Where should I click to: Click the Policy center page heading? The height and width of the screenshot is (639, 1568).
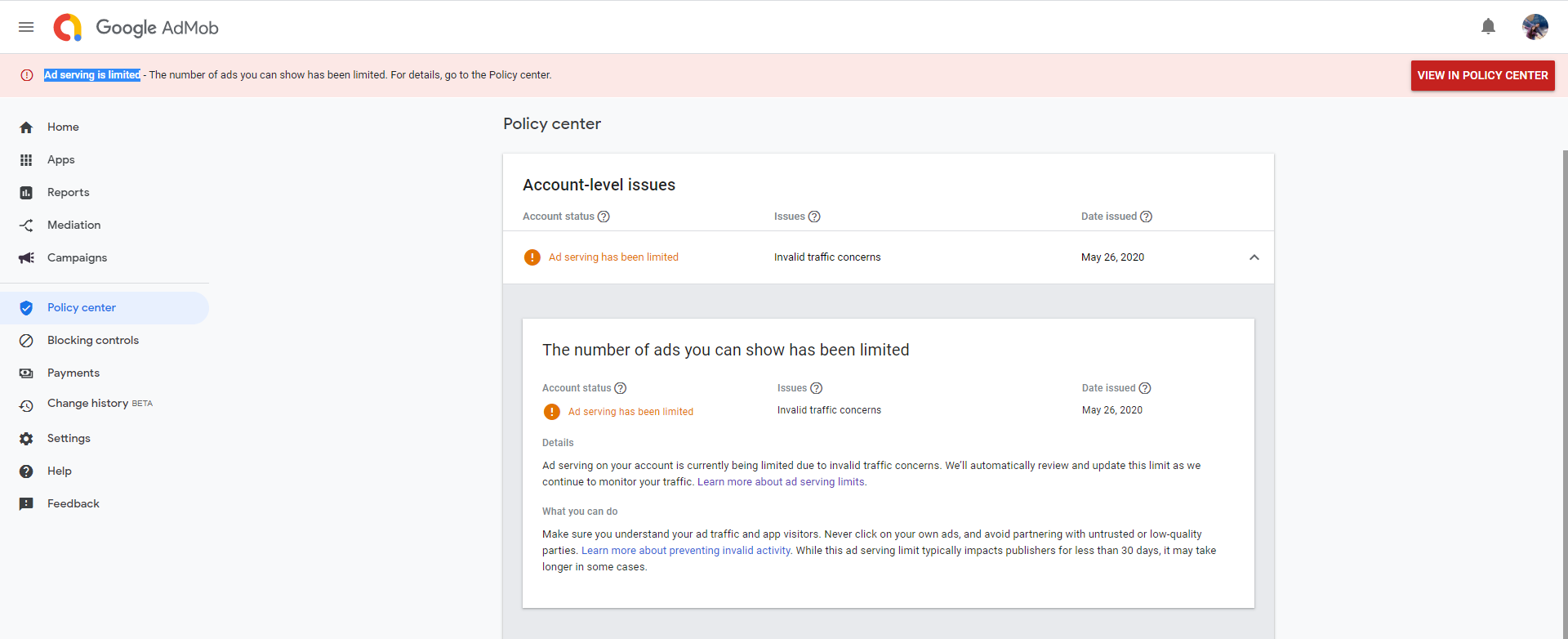[x=552, y=124]
